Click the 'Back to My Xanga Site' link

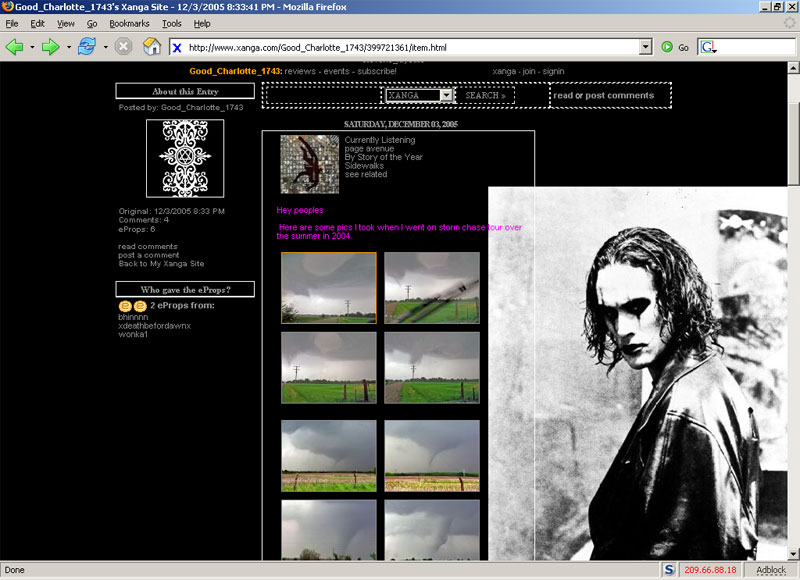(161, 264)
